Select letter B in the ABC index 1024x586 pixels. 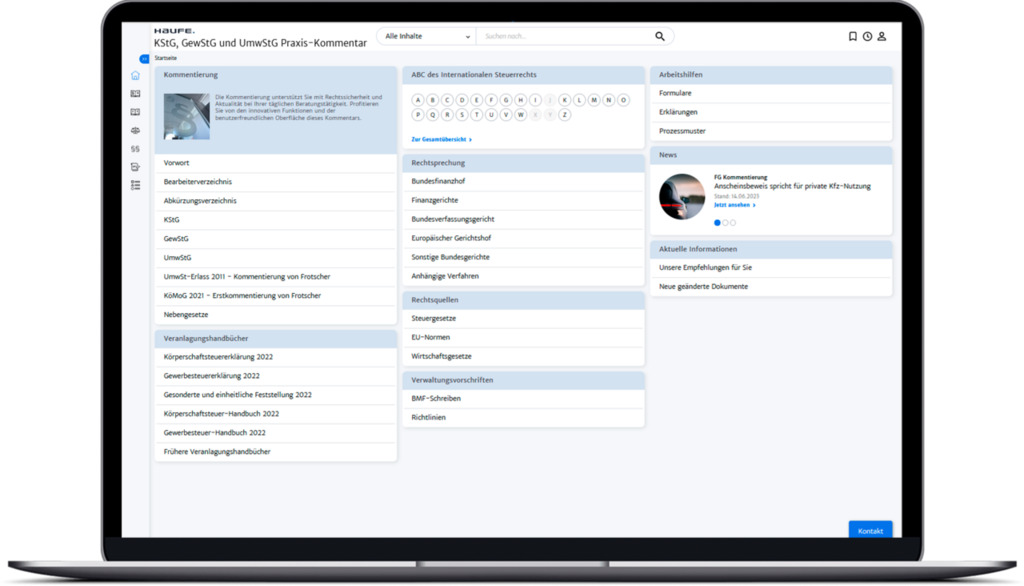coord(432,100)
